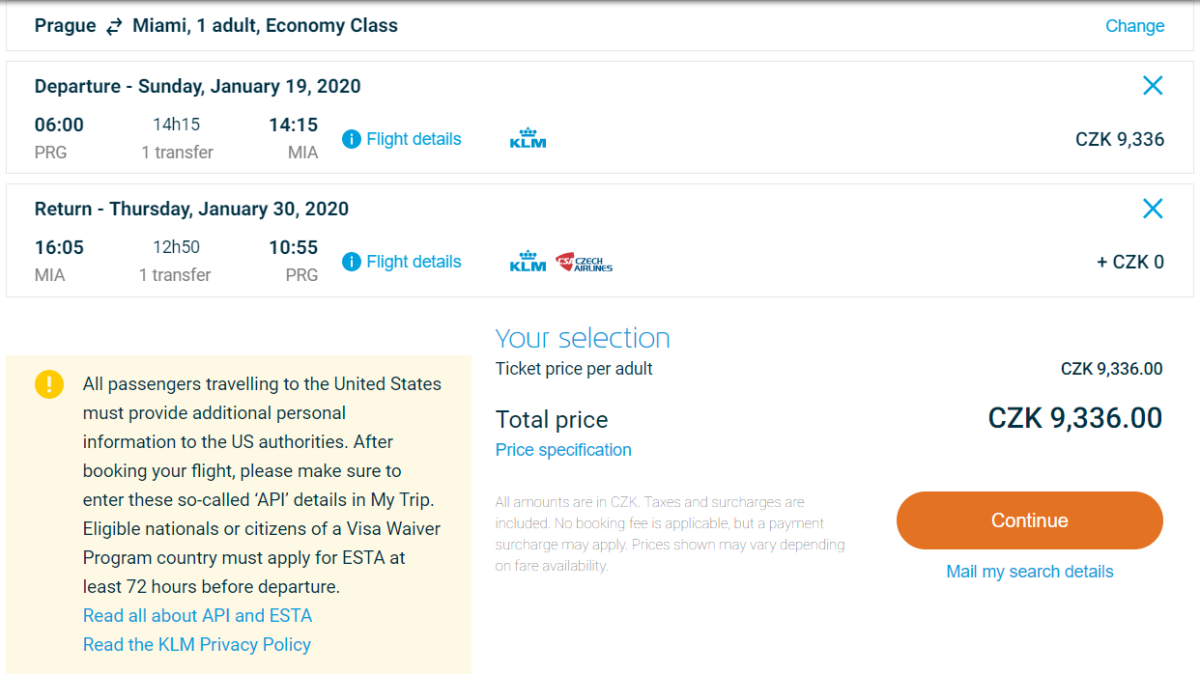
Task: Open the Change search link
Action: tap(1134, 26)
